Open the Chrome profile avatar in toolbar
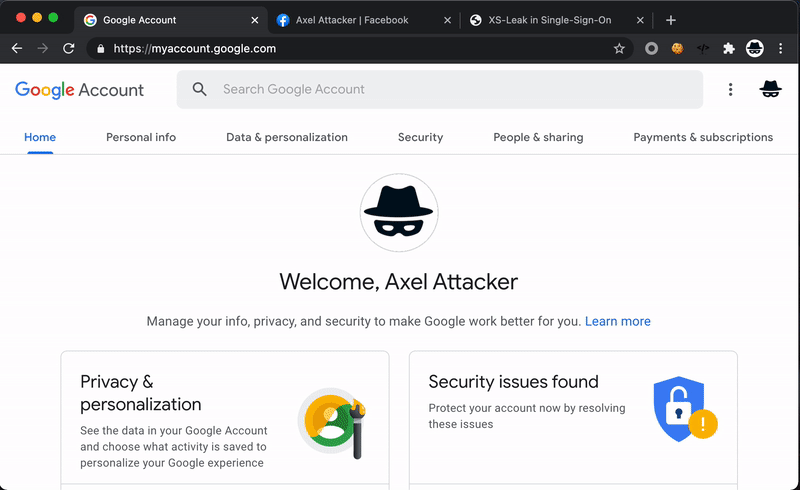Screen dimensions: 800x490 tap(755, 48)
